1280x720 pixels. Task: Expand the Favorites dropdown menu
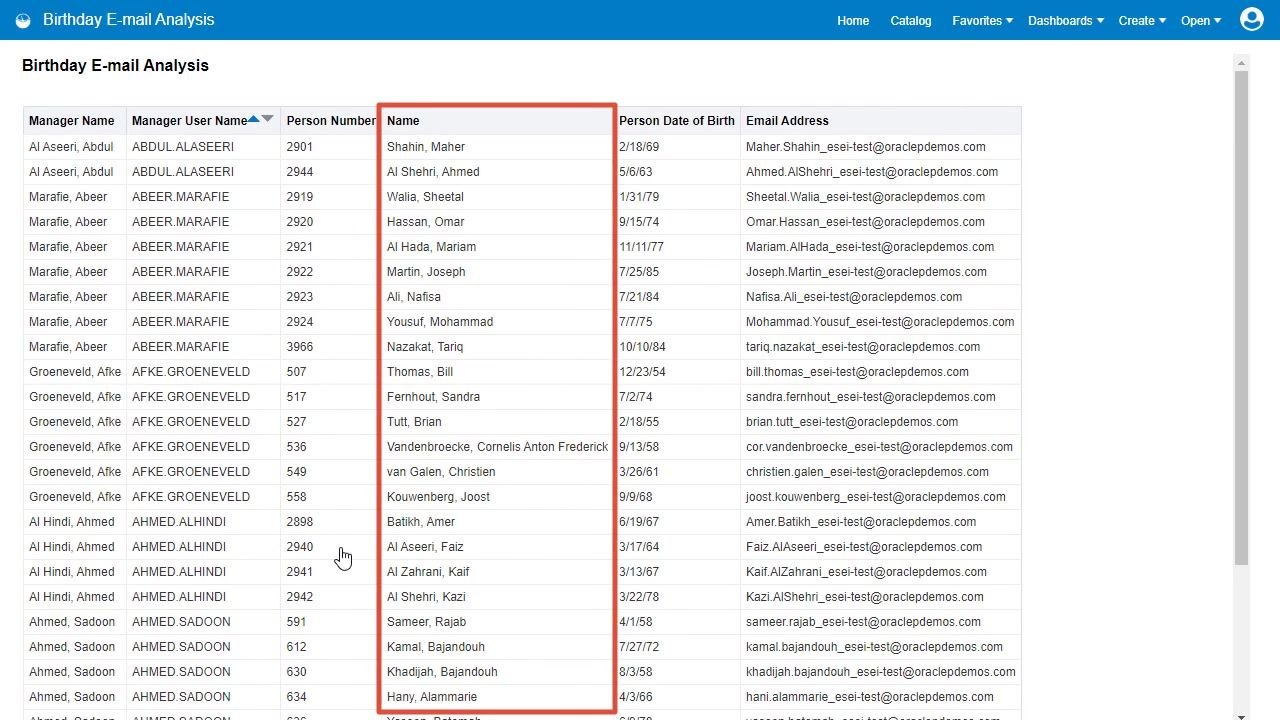tap(982, 20)
